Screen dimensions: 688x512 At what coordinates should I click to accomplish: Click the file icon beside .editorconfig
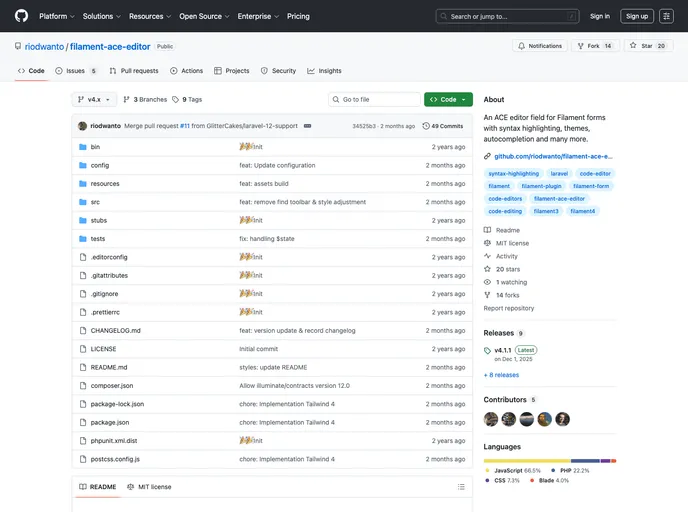coord(83,257)
